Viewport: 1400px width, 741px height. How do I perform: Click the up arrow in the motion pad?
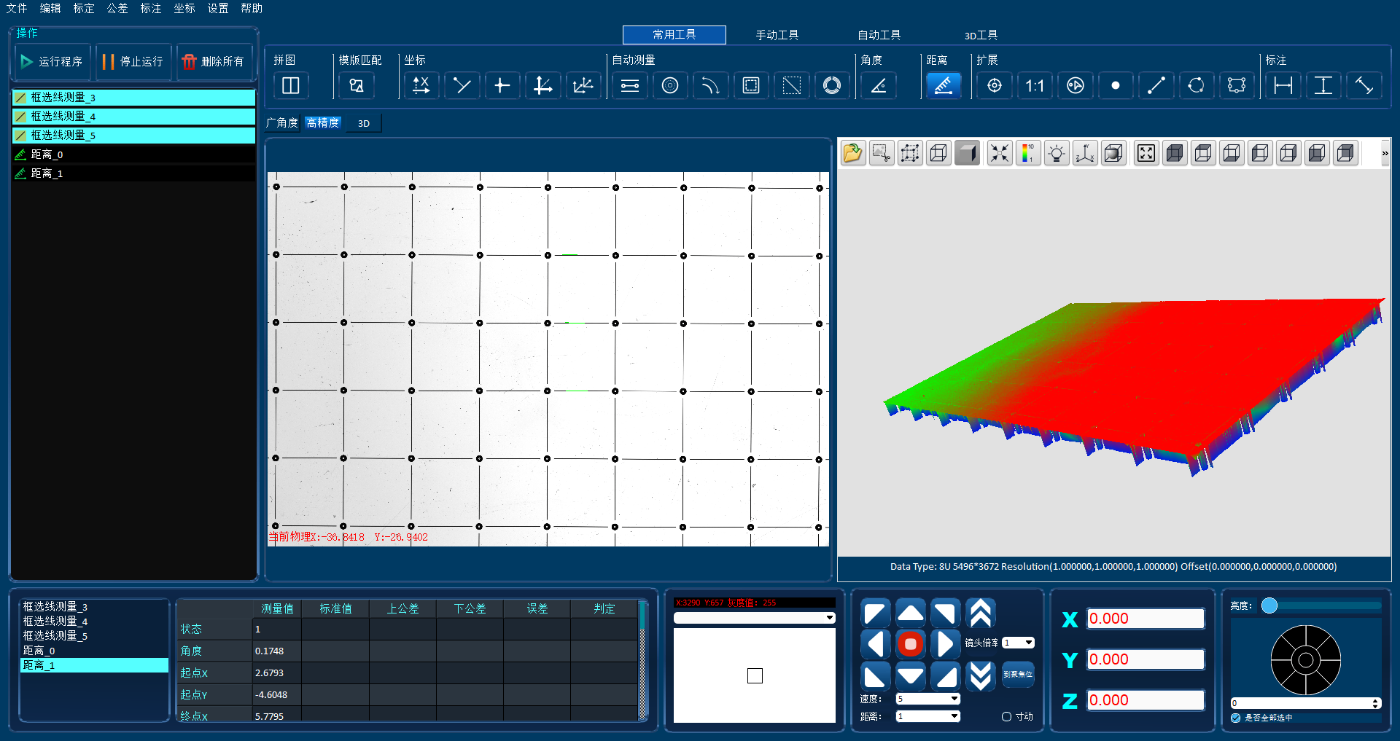[910, 613]
